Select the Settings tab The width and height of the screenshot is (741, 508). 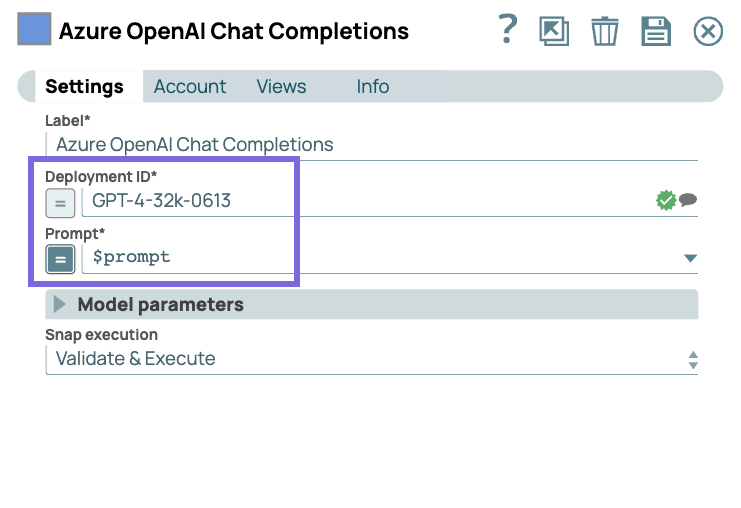pyautogui.click(x=84, y=87)
